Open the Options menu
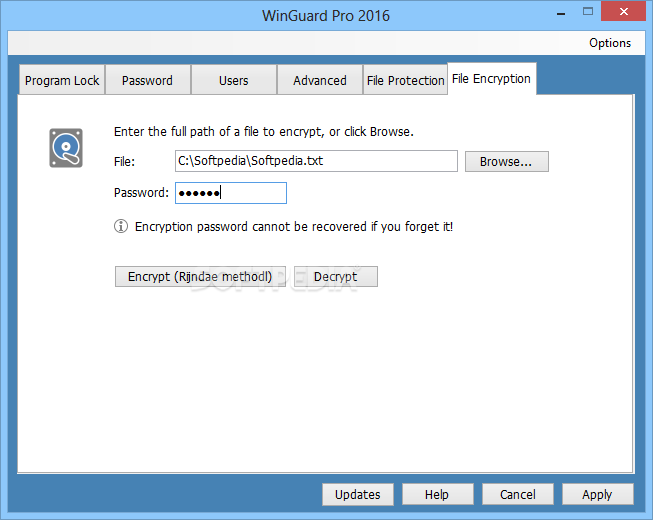The height and width of the screenshot is (520, 653). point(610,43)
